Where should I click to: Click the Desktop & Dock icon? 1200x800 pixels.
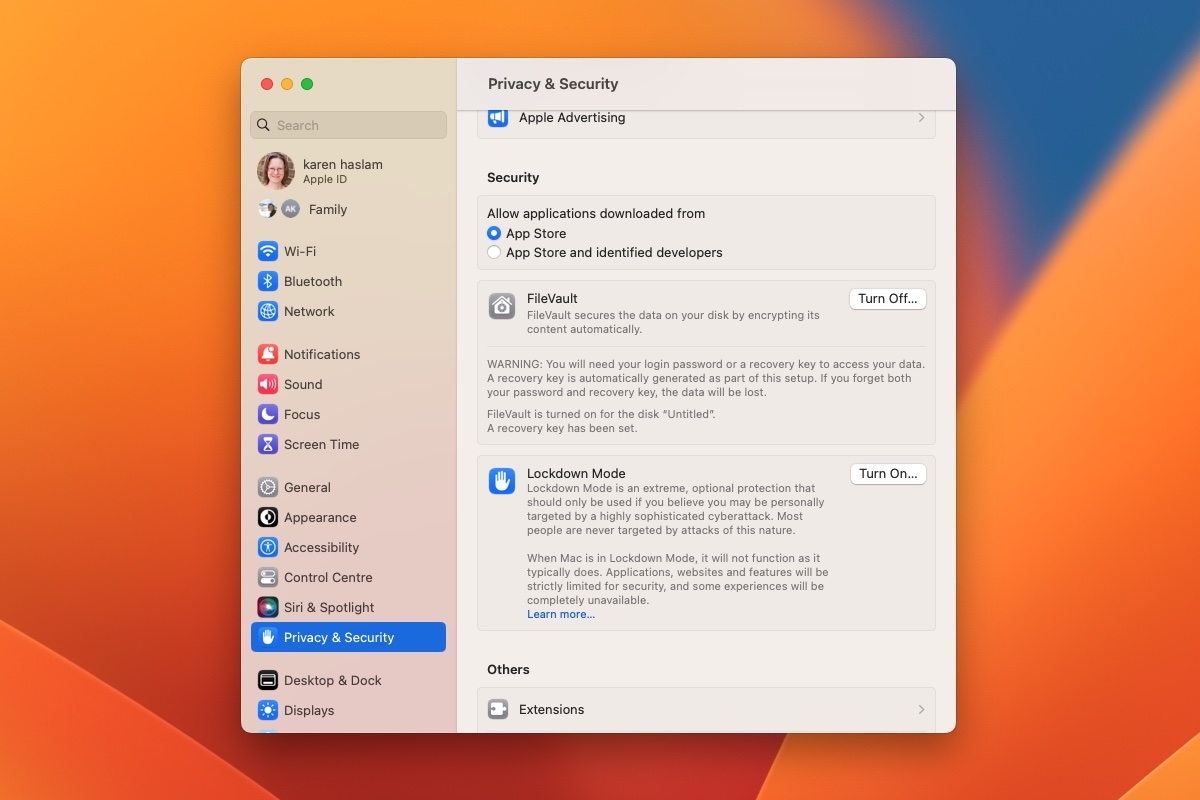tap(267, 680)
